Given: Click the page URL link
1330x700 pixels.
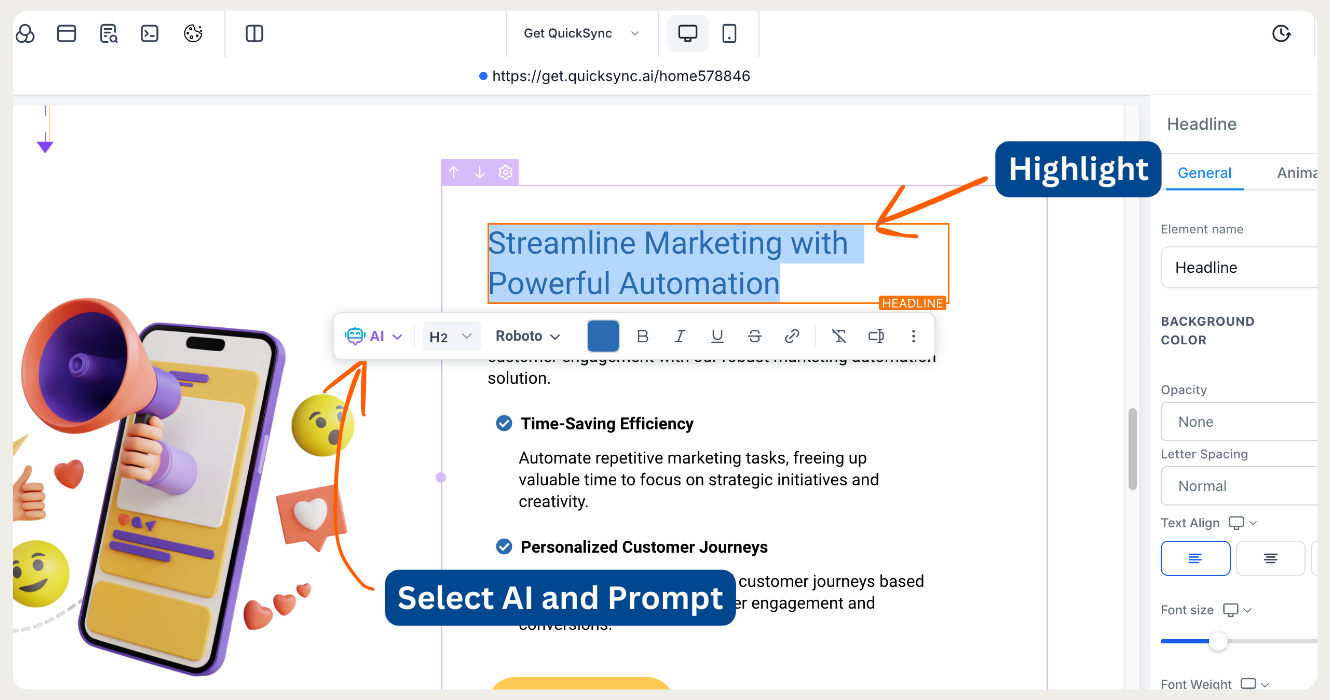Looking at the screenshot, I should click(621, 76).
